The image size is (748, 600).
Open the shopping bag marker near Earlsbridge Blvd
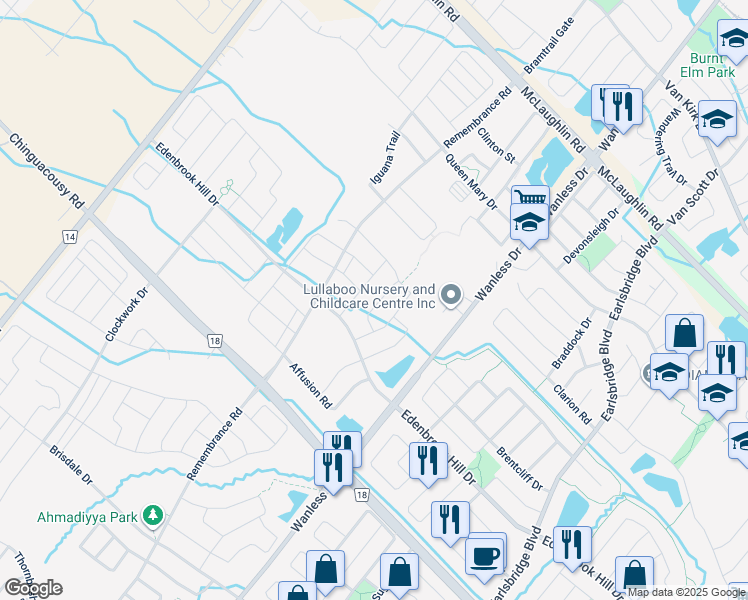(685, 334)
